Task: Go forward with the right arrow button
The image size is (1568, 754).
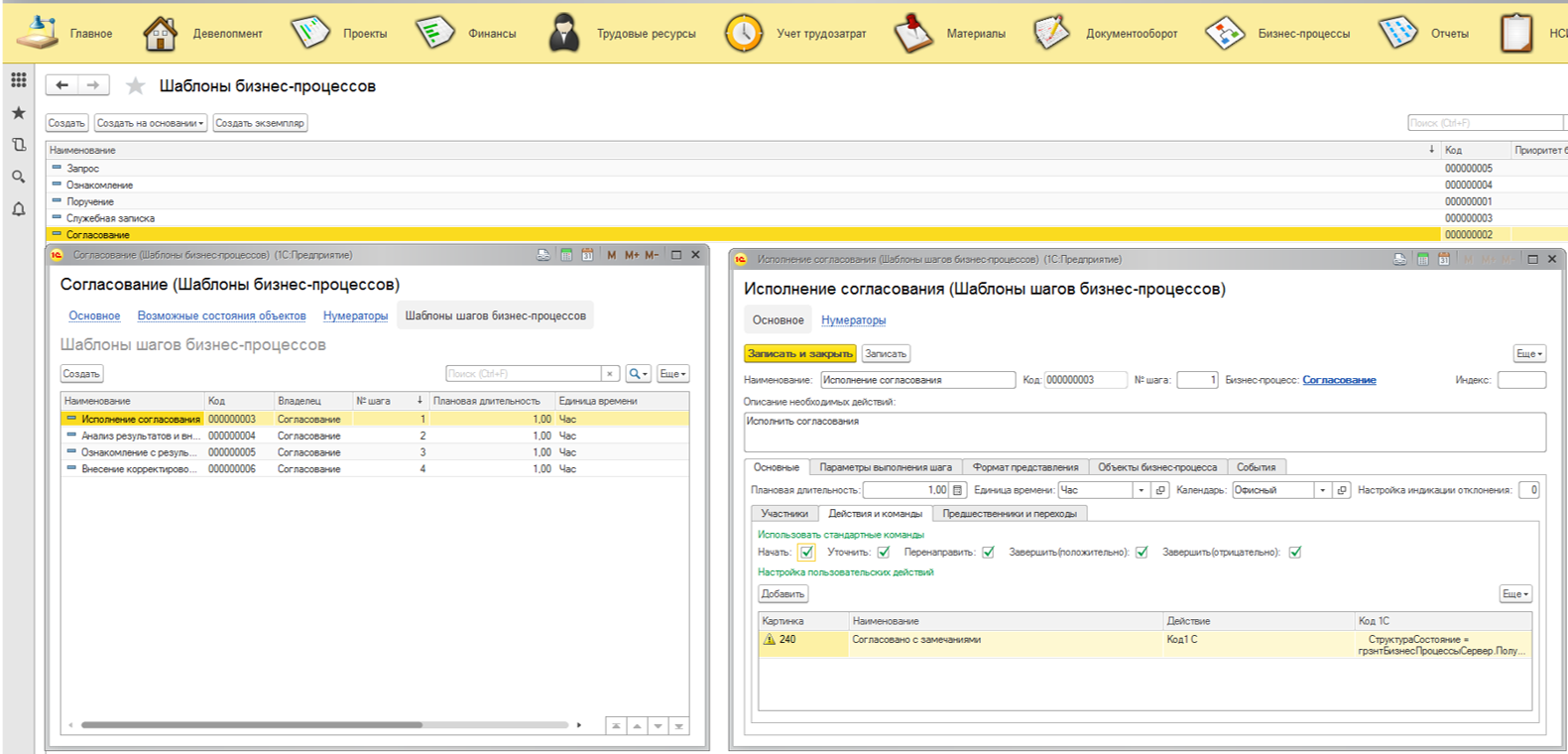Action: click(x=93, y=85)
